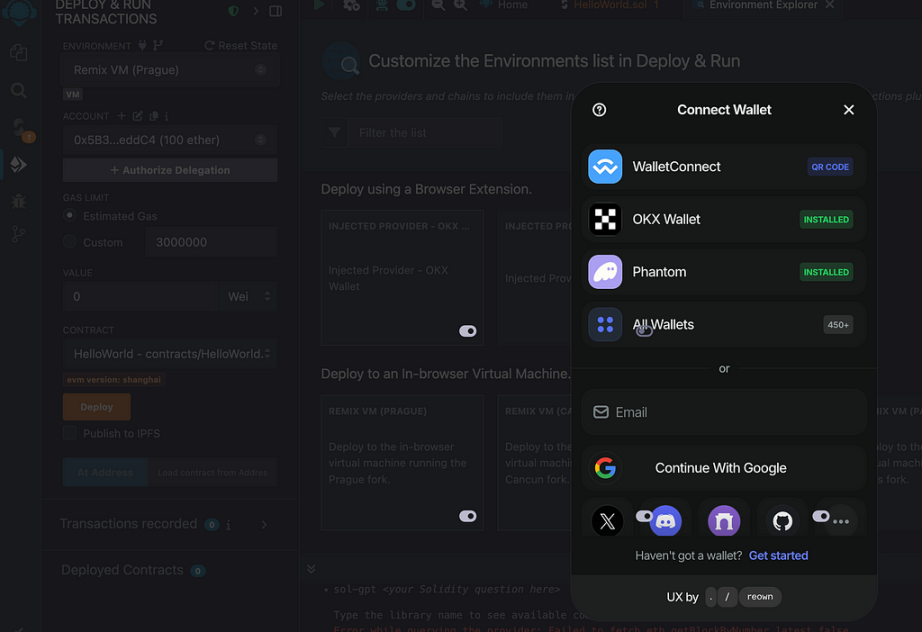Click the gears run-configuration toolbar icon

352,5
